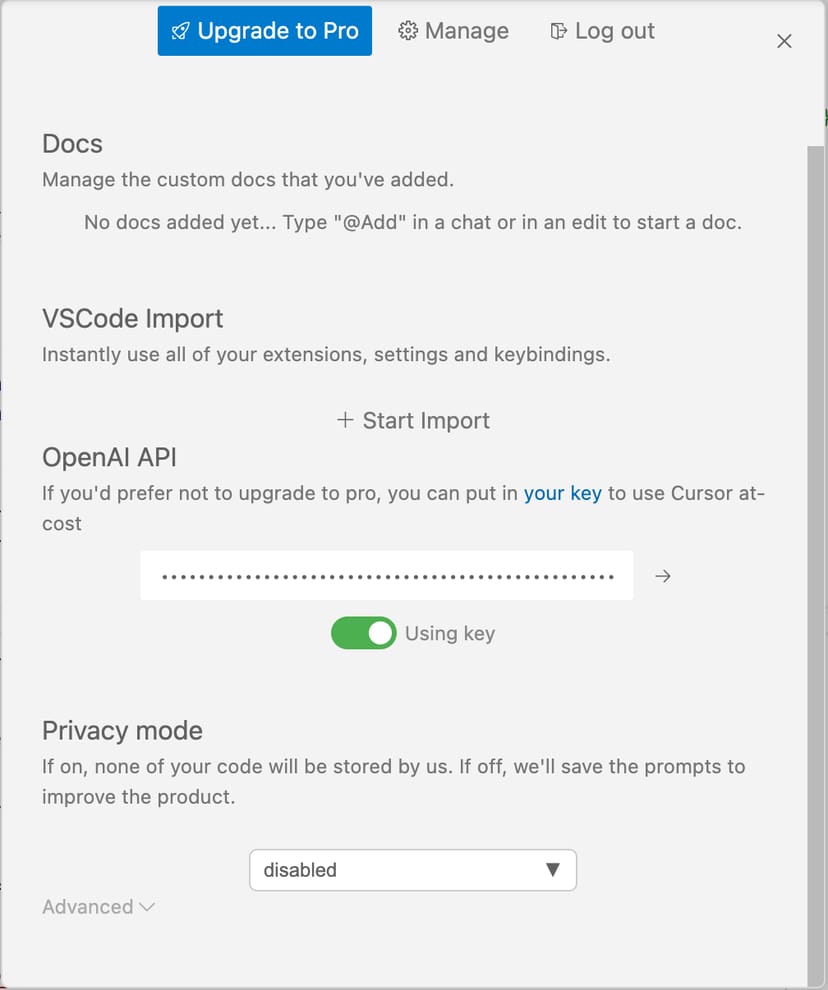Image resolution: width=828 pixels, height=990 pixels.
Task: Click the white knob of key toggle
Action: 380,633
